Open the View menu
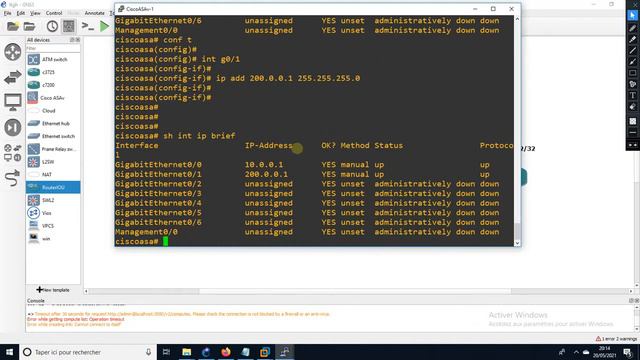640x360 pixels. point(35,13)
